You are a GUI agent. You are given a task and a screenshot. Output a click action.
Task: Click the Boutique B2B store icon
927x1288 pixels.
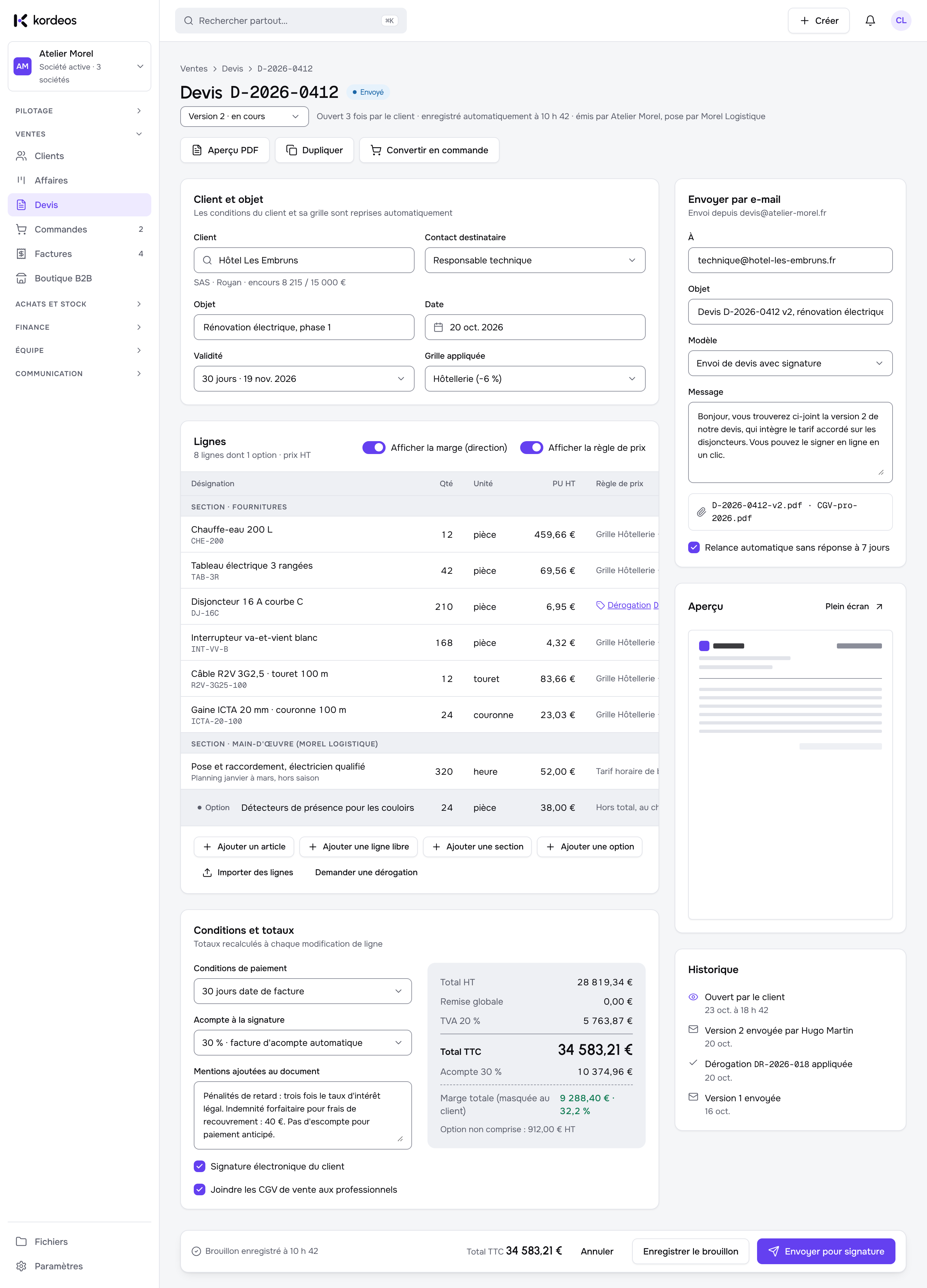[x=22, y=278]
